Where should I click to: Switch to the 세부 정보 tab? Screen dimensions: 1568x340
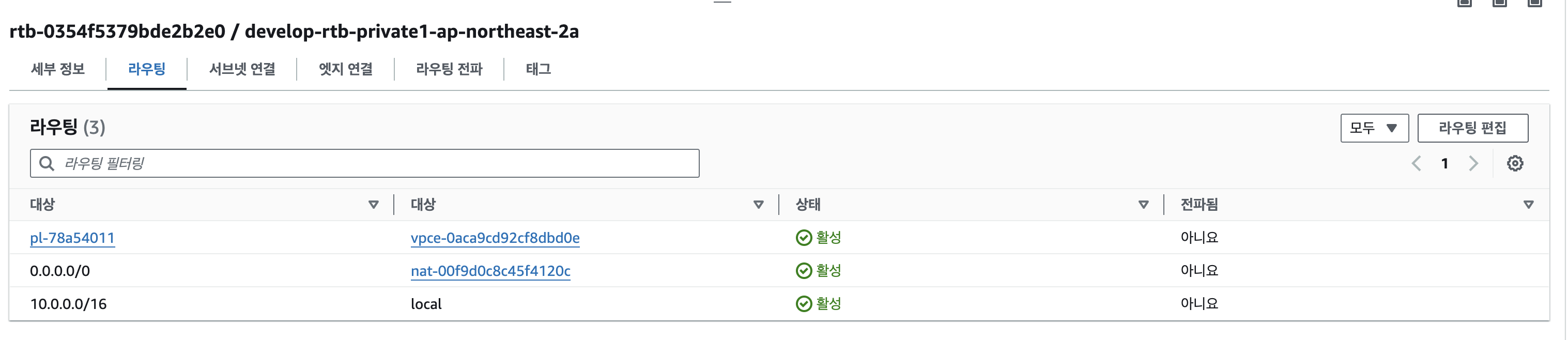pyautogui.click(x=58, y=69)
